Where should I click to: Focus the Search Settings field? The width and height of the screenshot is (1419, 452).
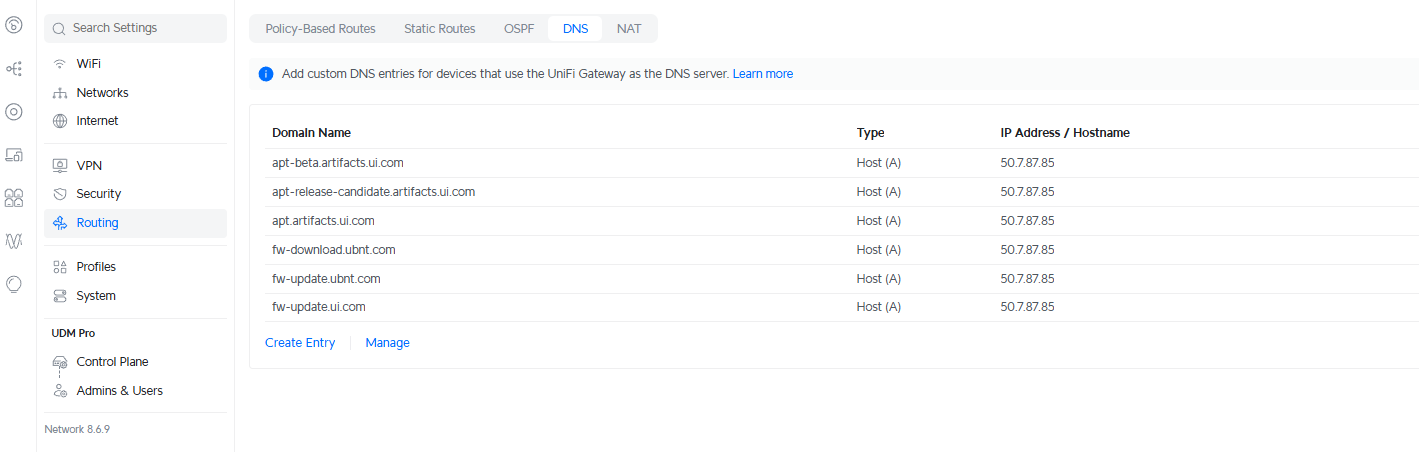[x=135, y=29]
